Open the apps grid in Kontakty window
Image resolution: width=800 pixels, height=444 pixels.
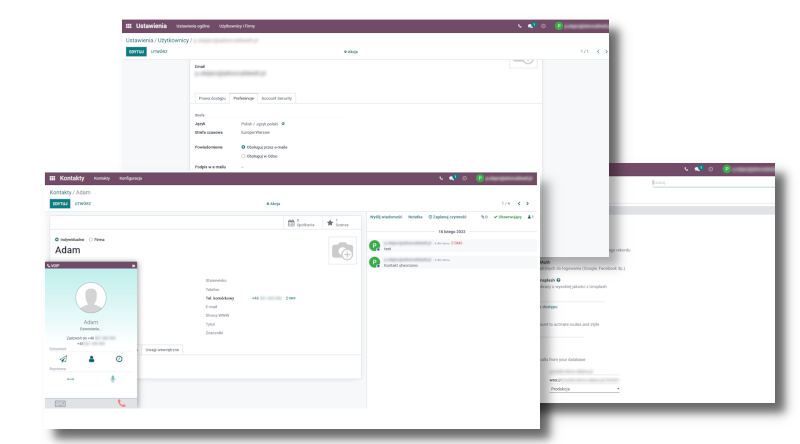(x=52, y=178)
